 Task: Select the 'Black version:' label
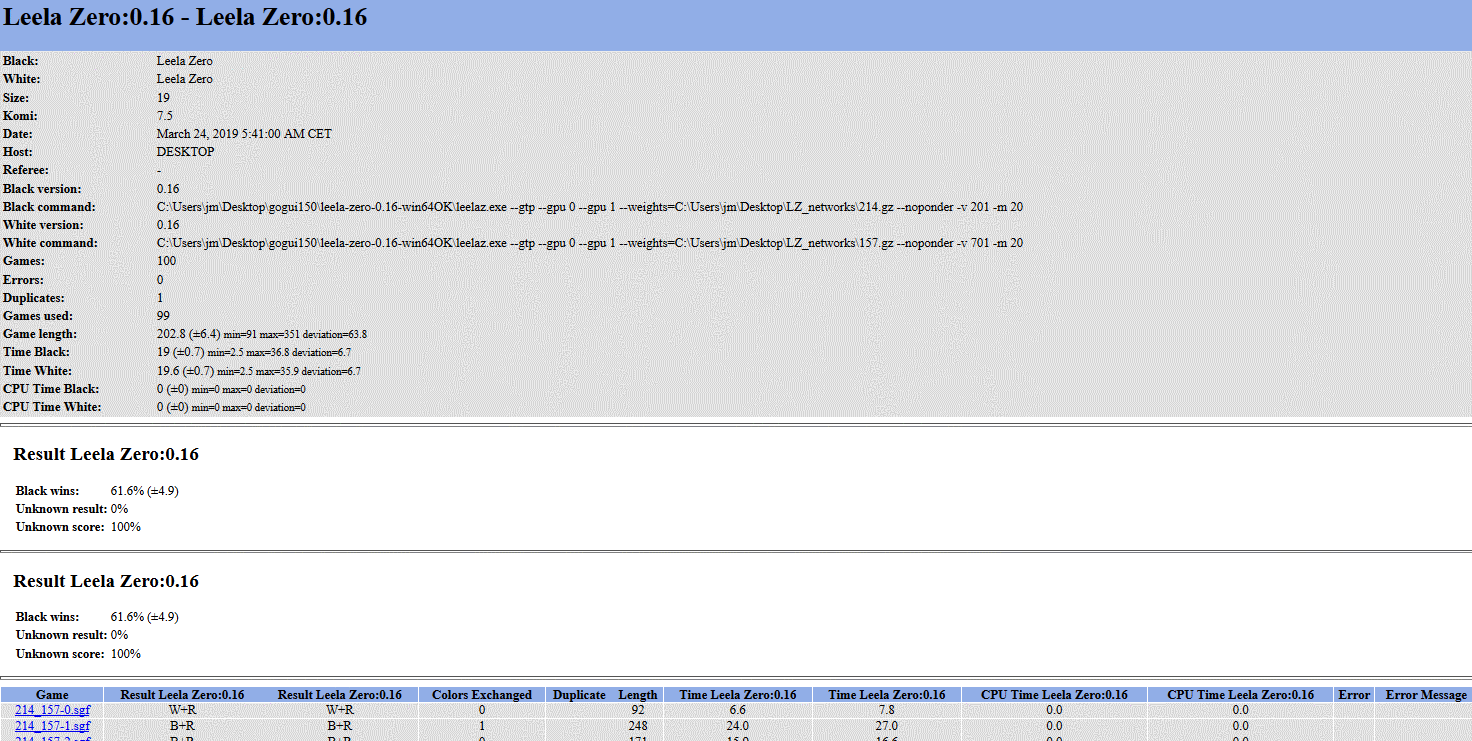point(42,189)
